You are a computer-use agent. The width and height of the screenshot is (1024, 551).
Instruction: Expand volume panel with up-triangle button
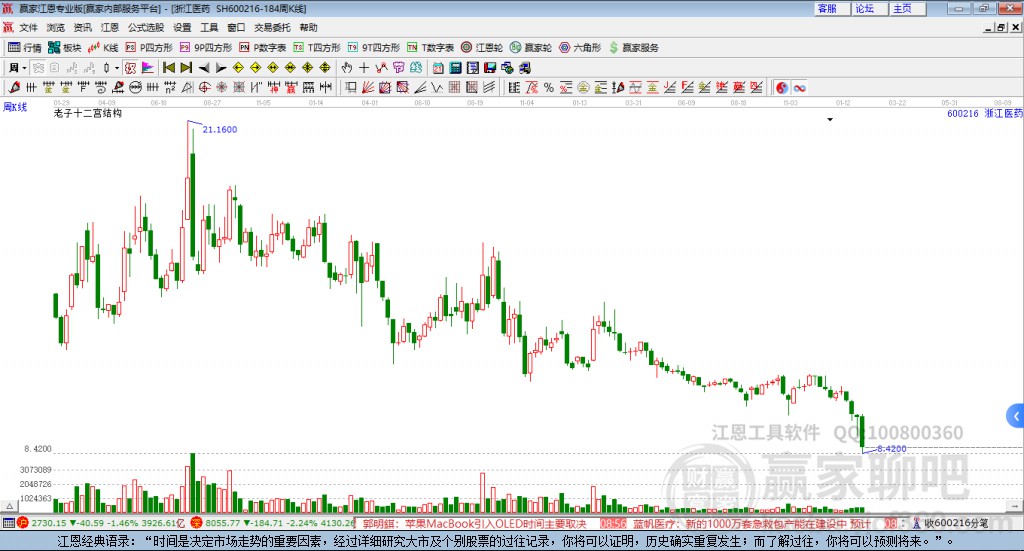(9, 506)
